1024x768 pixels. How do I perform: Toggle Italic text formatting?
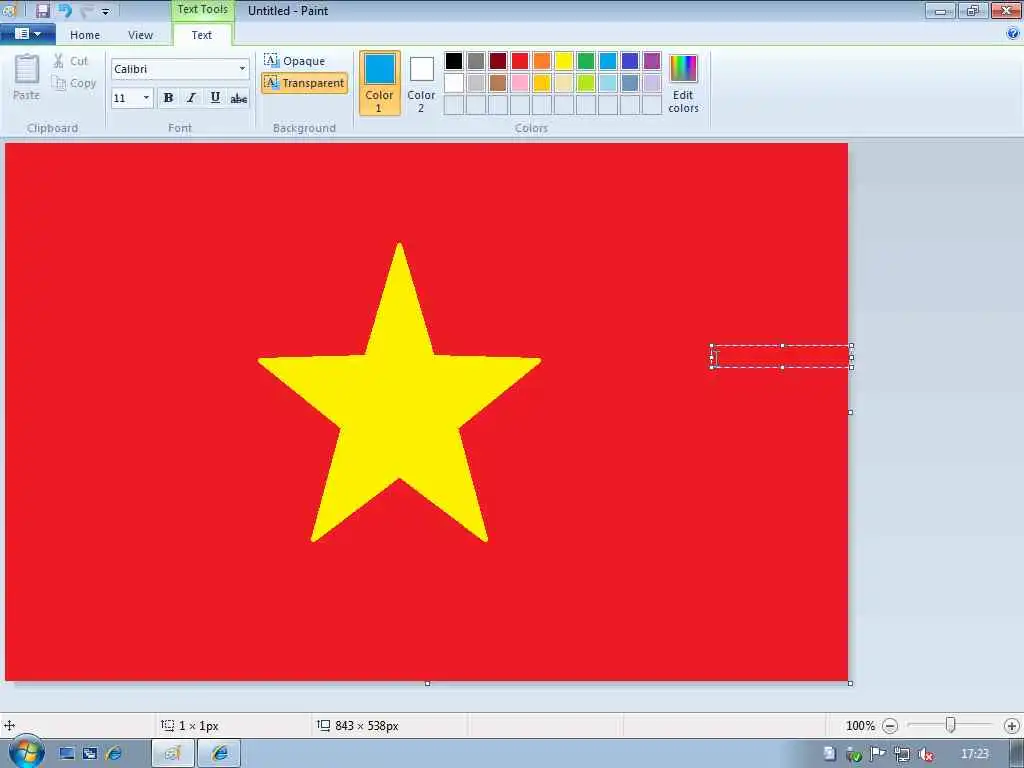(191, 98)
